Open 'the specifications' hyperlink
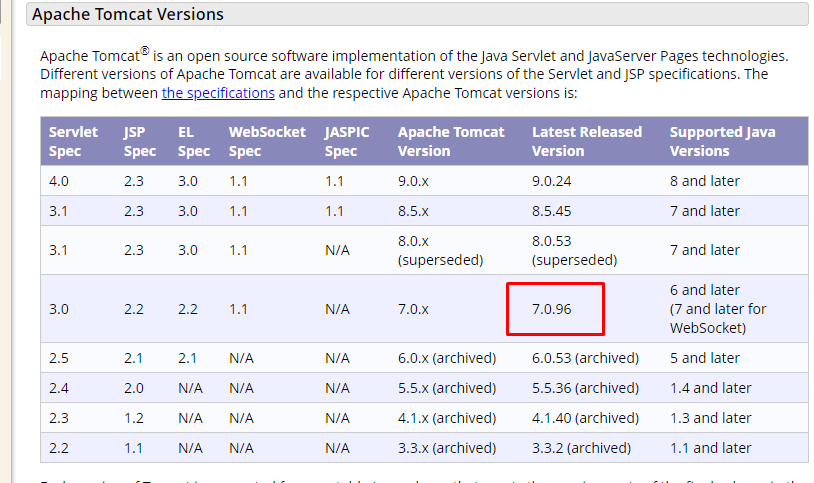The width and height of the screenshot is (814, 483). pos(218,93)
